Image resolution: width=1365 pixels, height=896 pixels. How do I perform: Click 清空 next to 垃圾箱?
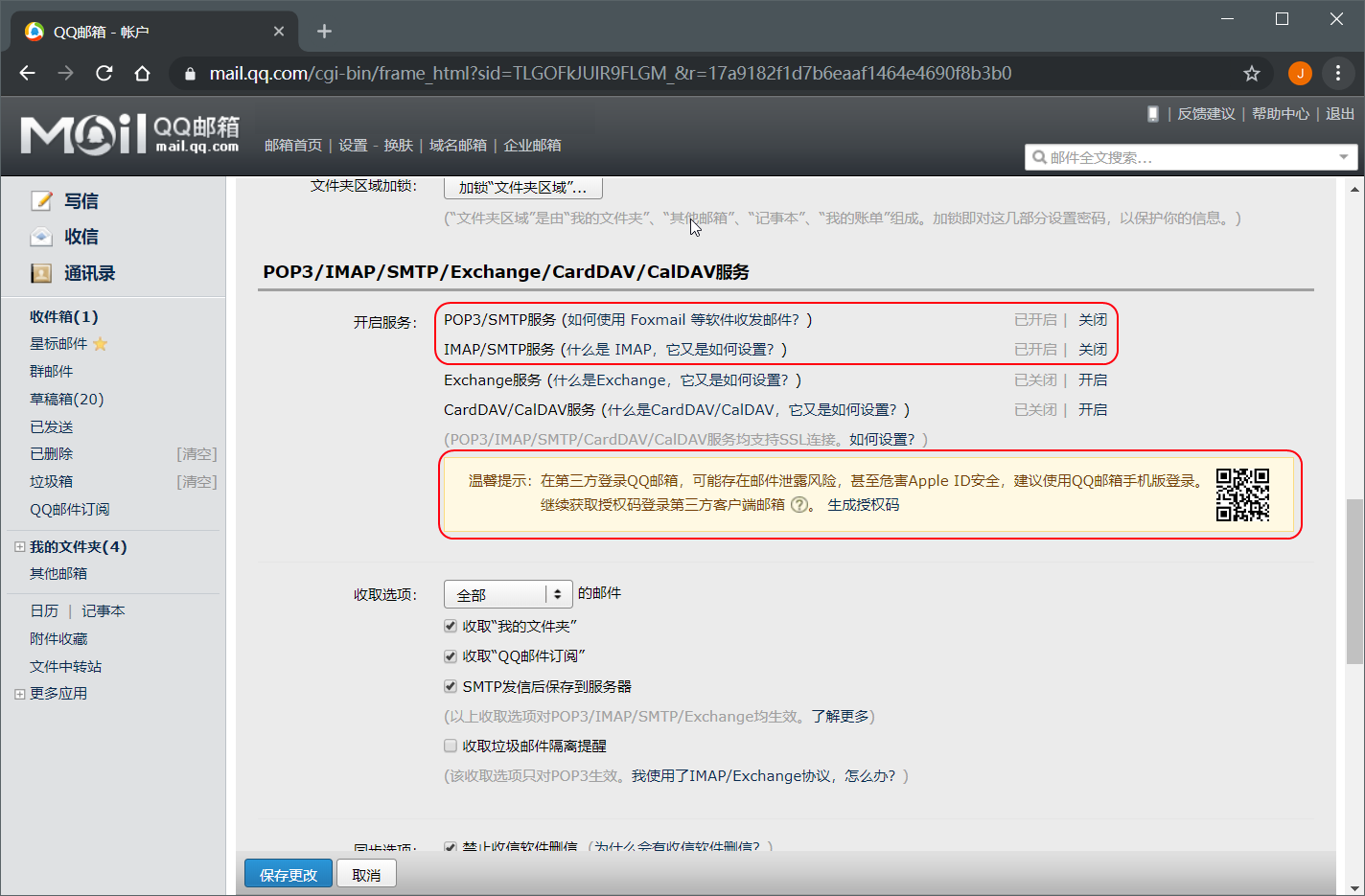pos(197,481)
